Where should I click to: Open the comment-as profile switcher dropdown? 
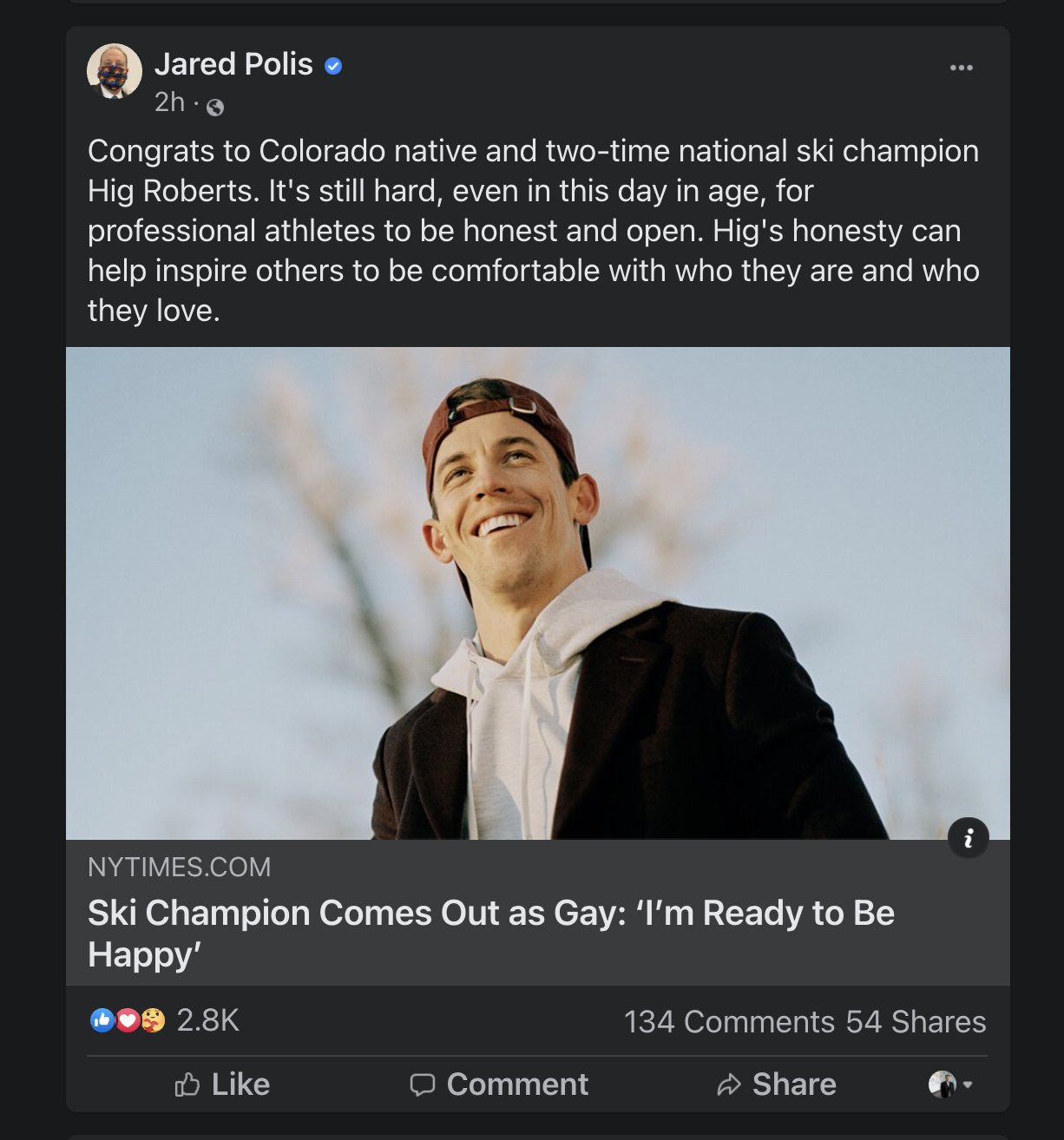point(950,1084)
